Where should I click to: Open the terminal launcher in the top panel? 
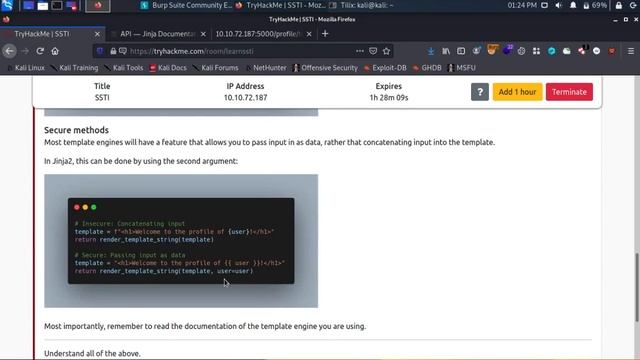point(57,6)
